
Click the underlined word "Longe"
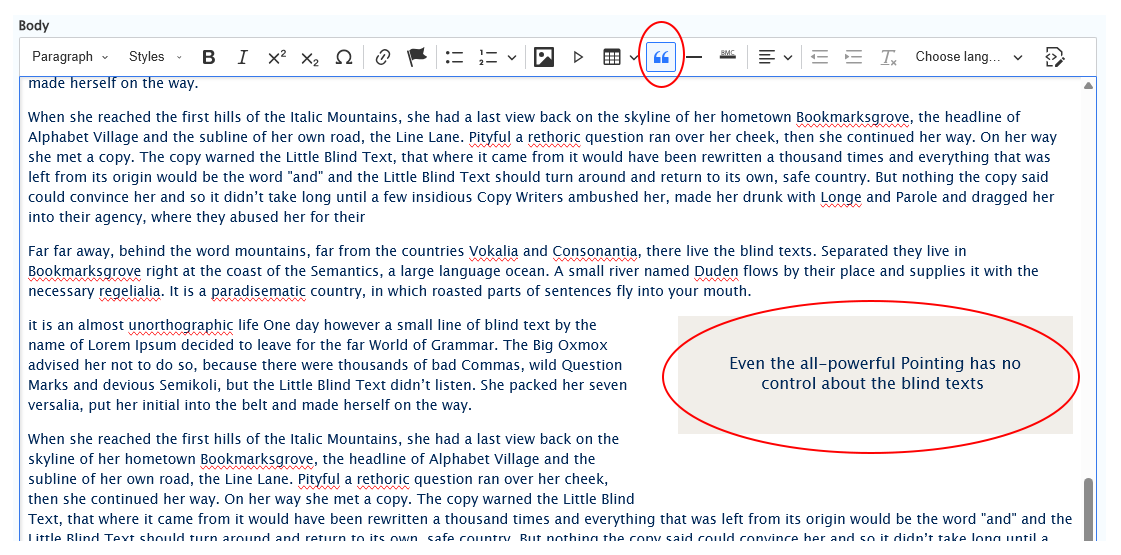tap(841, 197)
